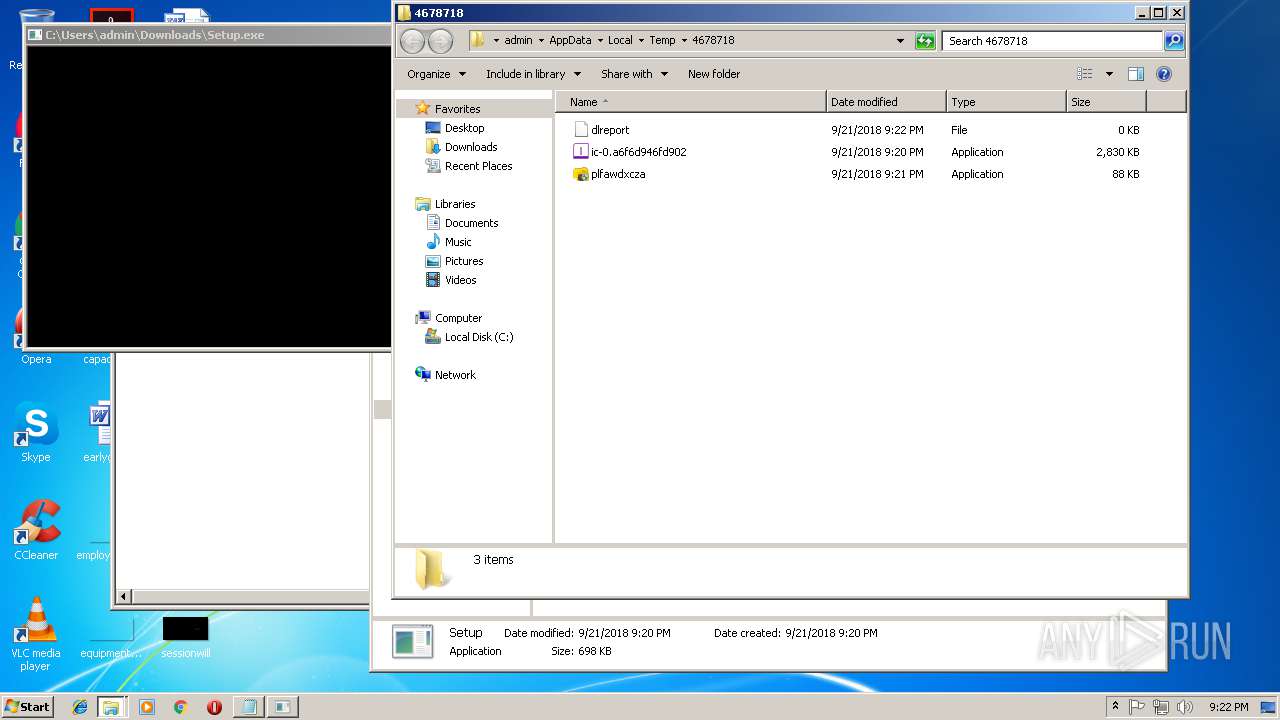Image resolution: width=1280 pixels, height=720 pixels.
Task: Select Libraries in navigation pane
Action: pos(455,204)
